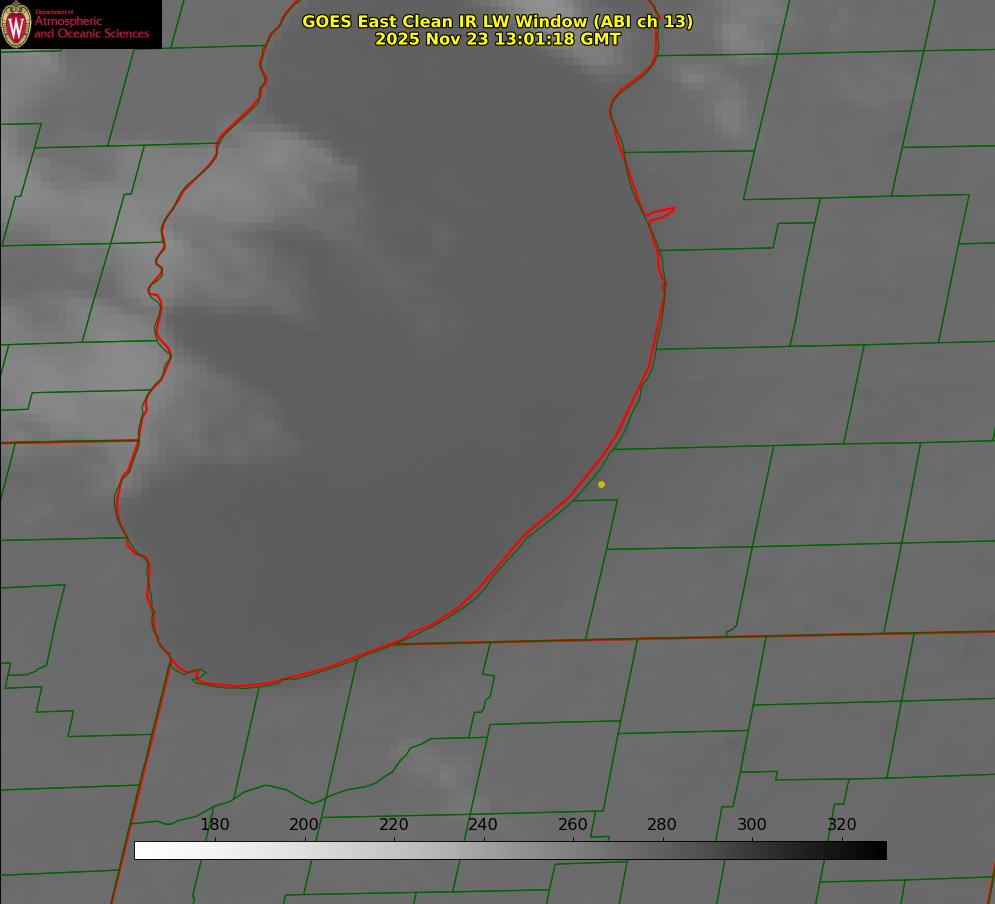Click the UW crest logo

tap(16, 24)
